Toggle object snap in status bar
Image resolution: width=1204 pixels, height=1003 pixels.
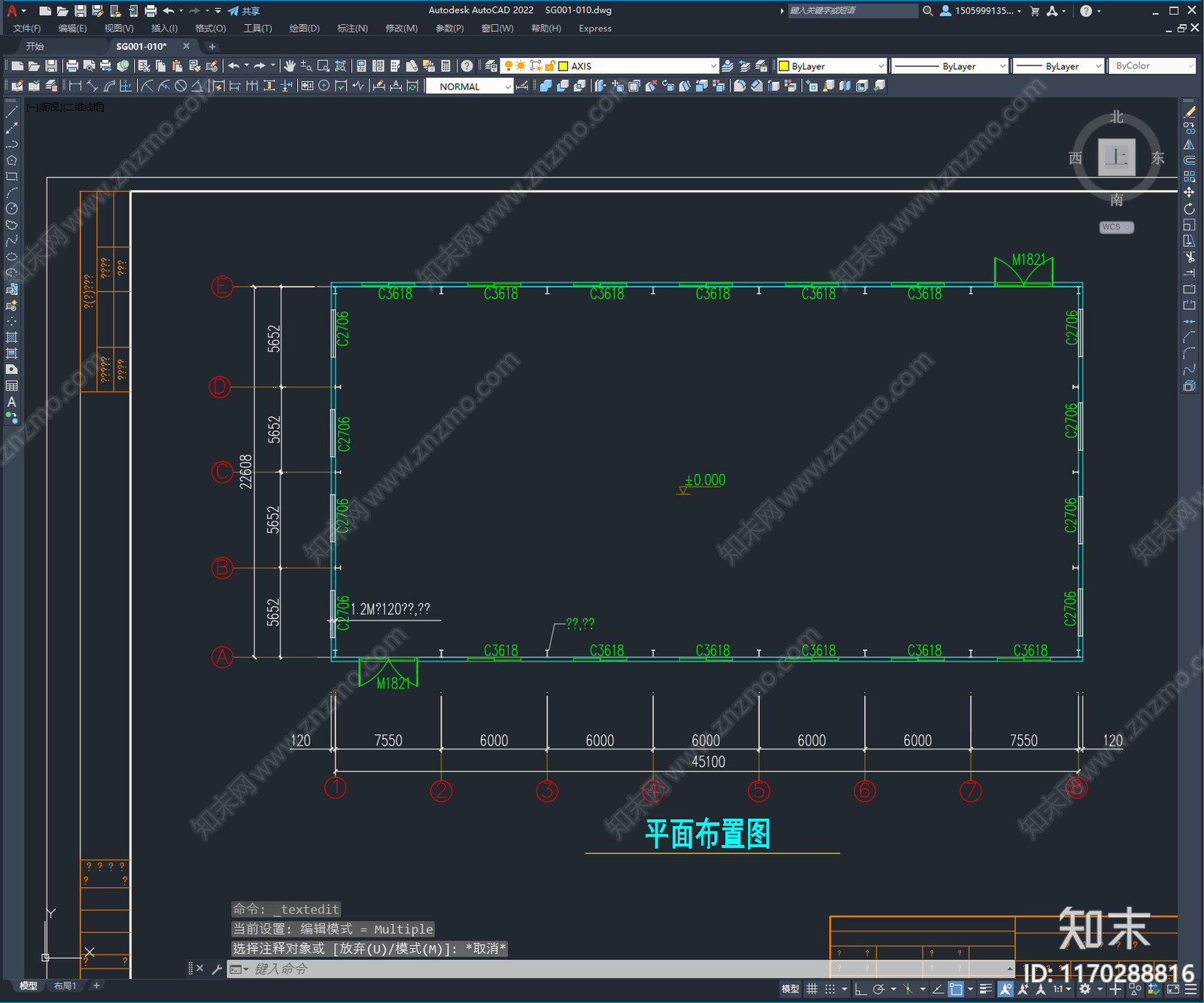tap(956, 989)
